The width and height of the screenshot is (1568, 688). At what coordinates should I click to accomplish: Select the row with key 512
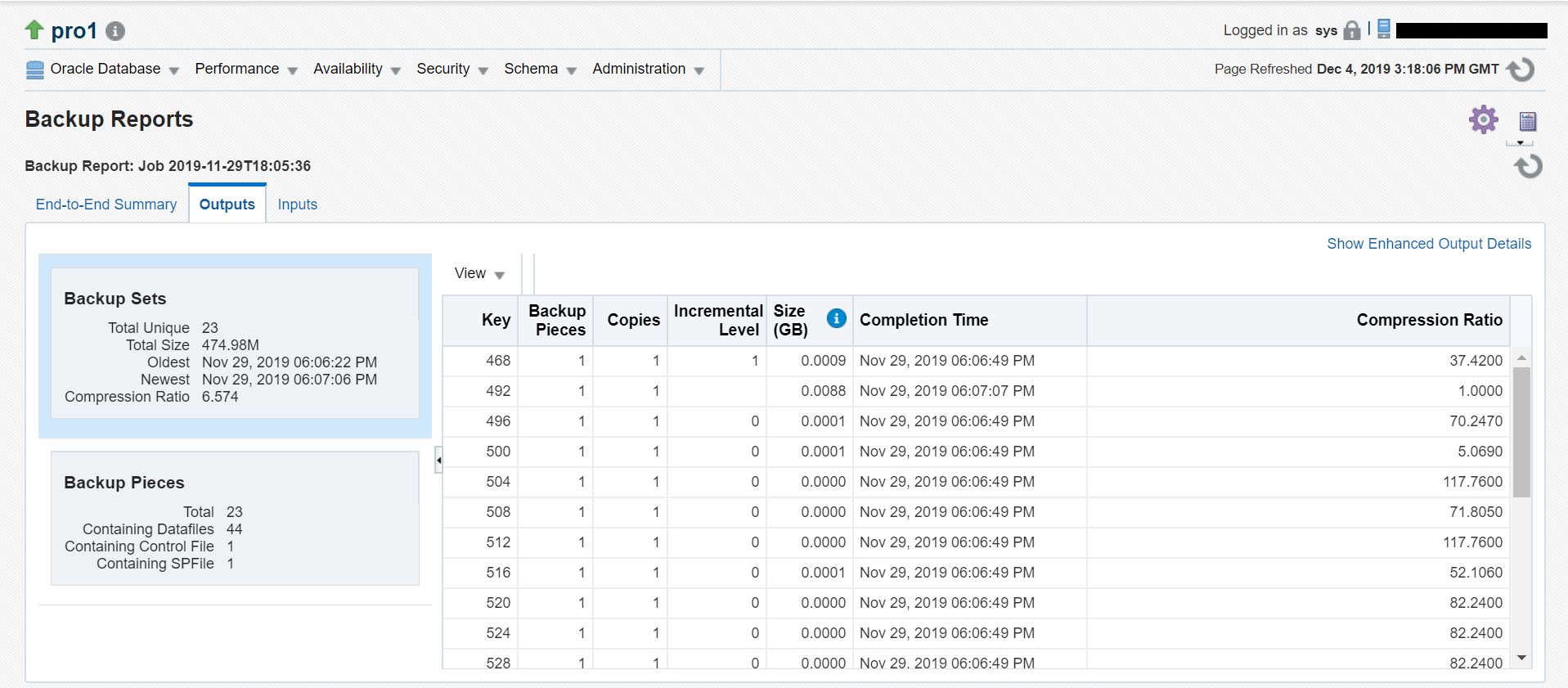point(976,542)
